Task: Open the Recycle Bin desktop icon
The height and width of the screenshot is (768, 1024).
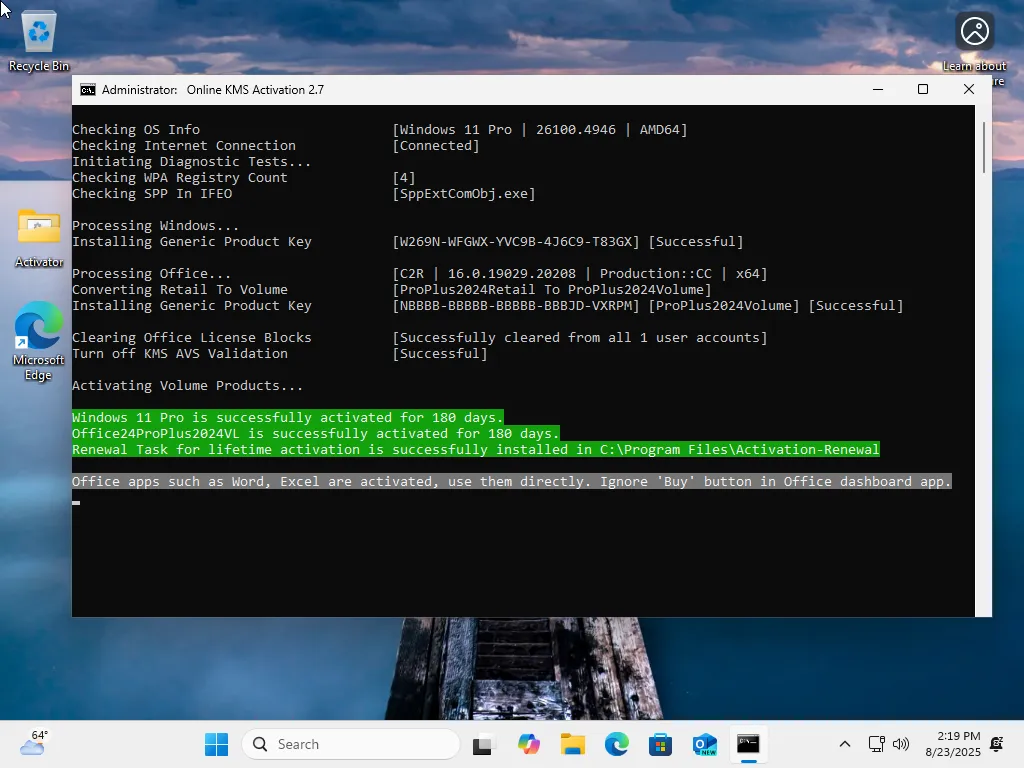Action: click(39, 42)
